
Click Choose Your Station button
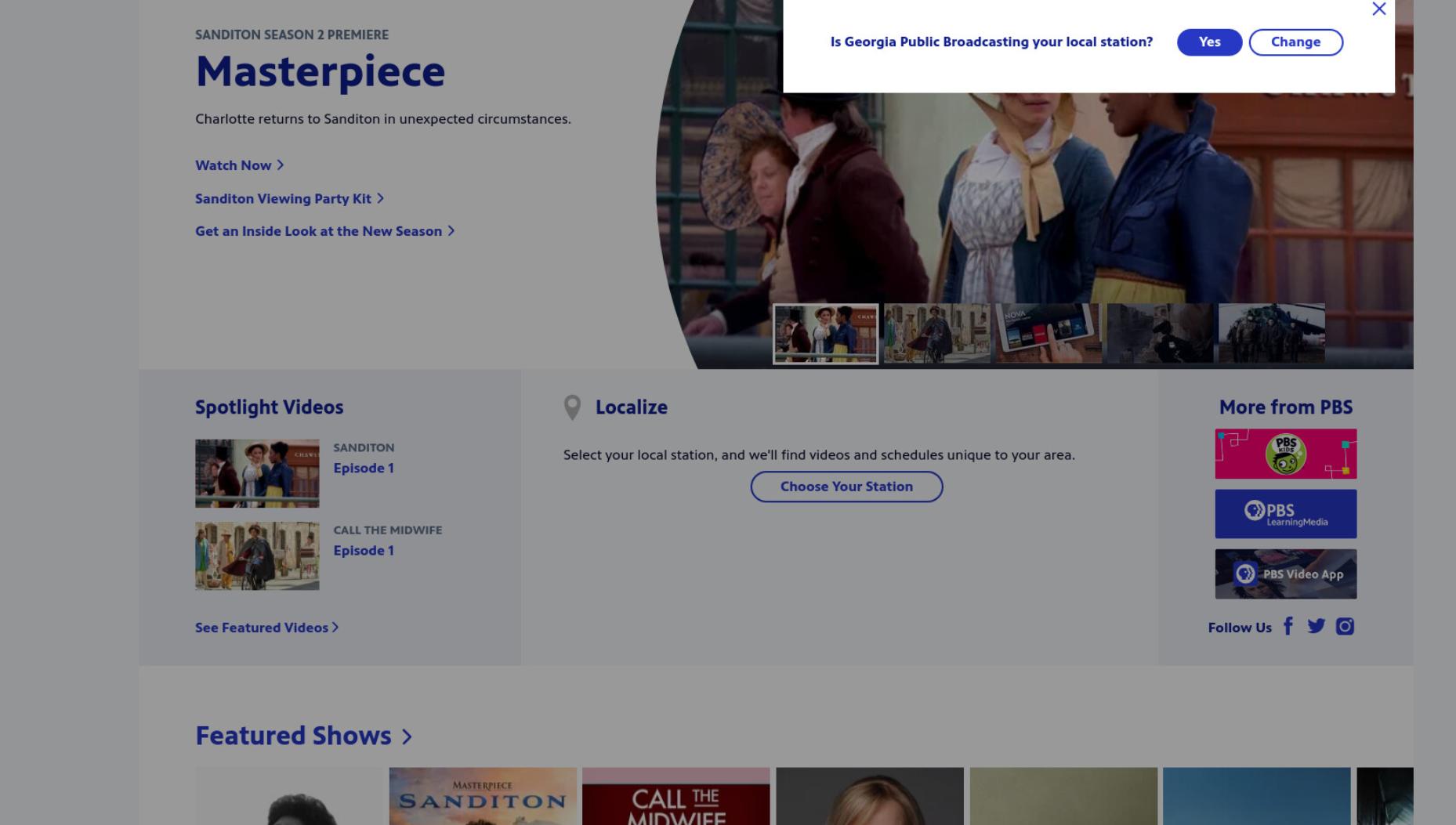coord(846,487)
